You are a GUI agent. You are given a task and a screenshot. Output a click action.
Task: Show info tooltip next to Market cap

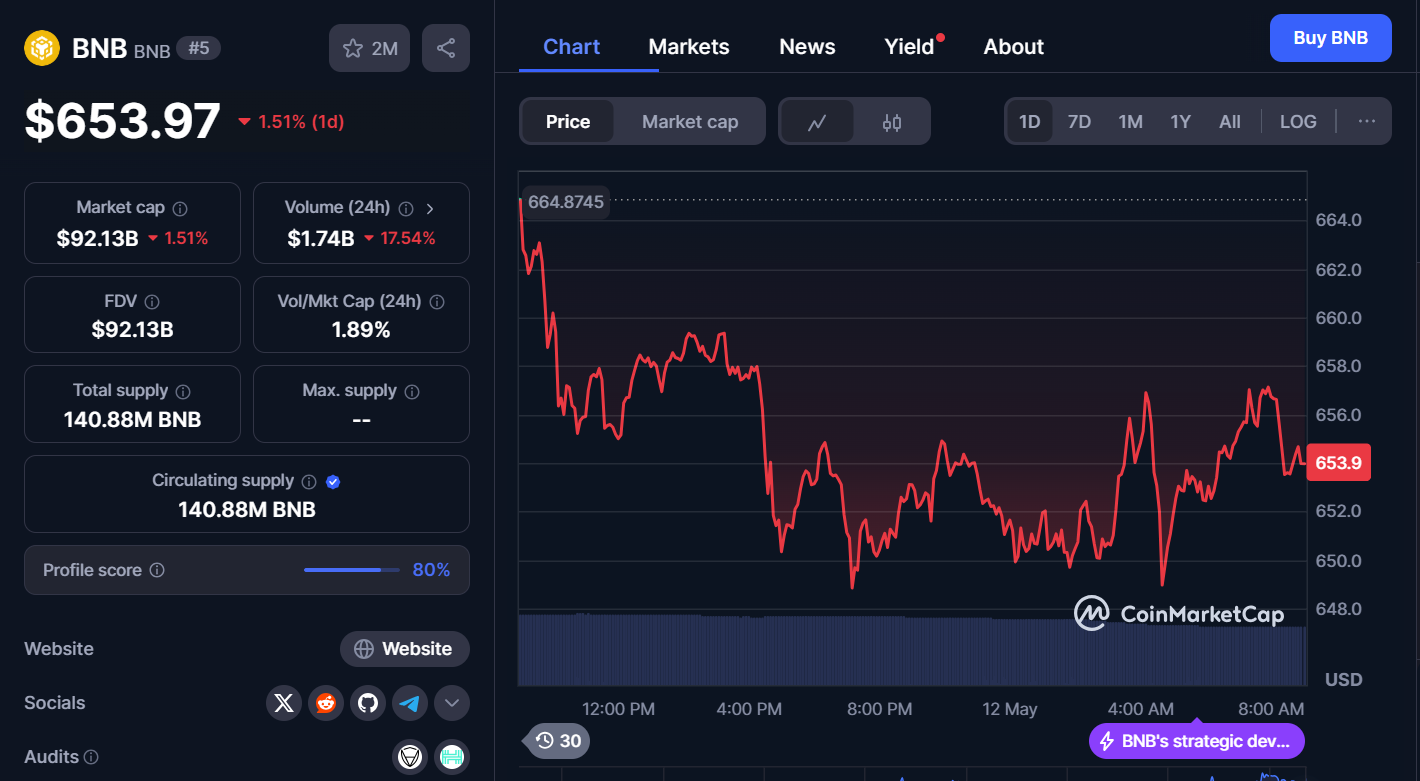180,208
